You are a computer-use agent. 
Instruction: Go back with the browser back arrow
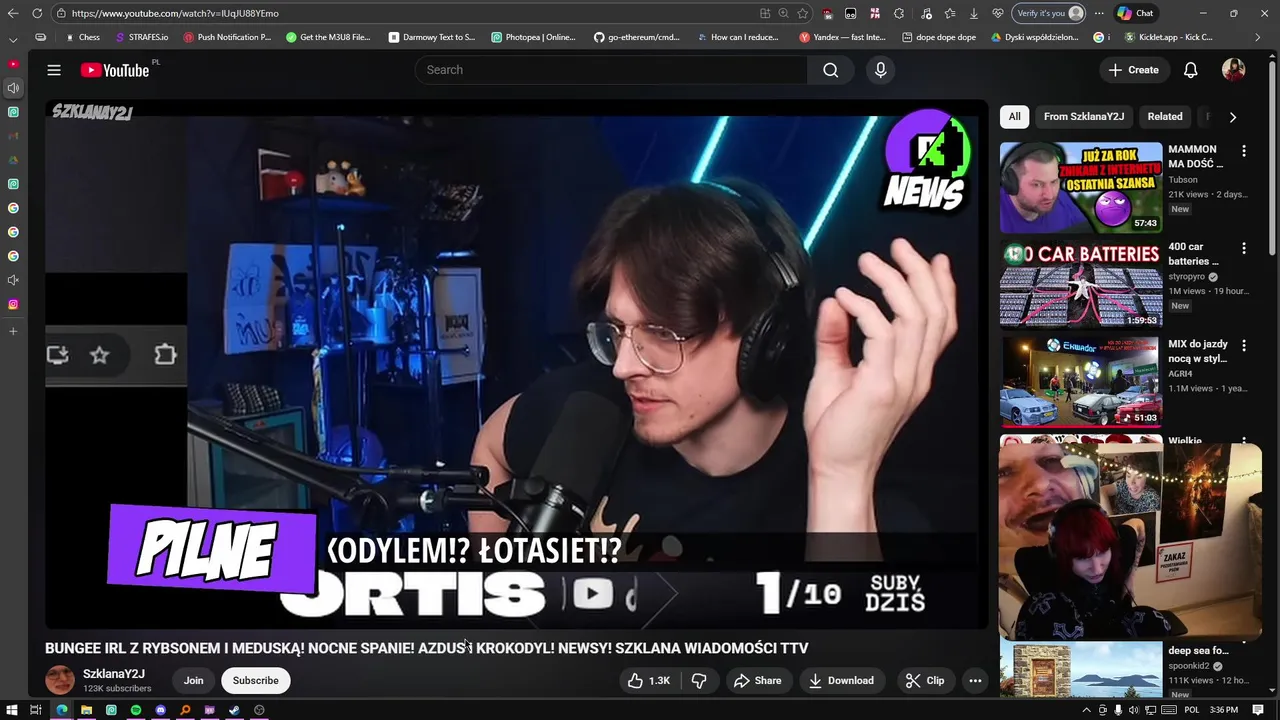[x=13, y=13]
